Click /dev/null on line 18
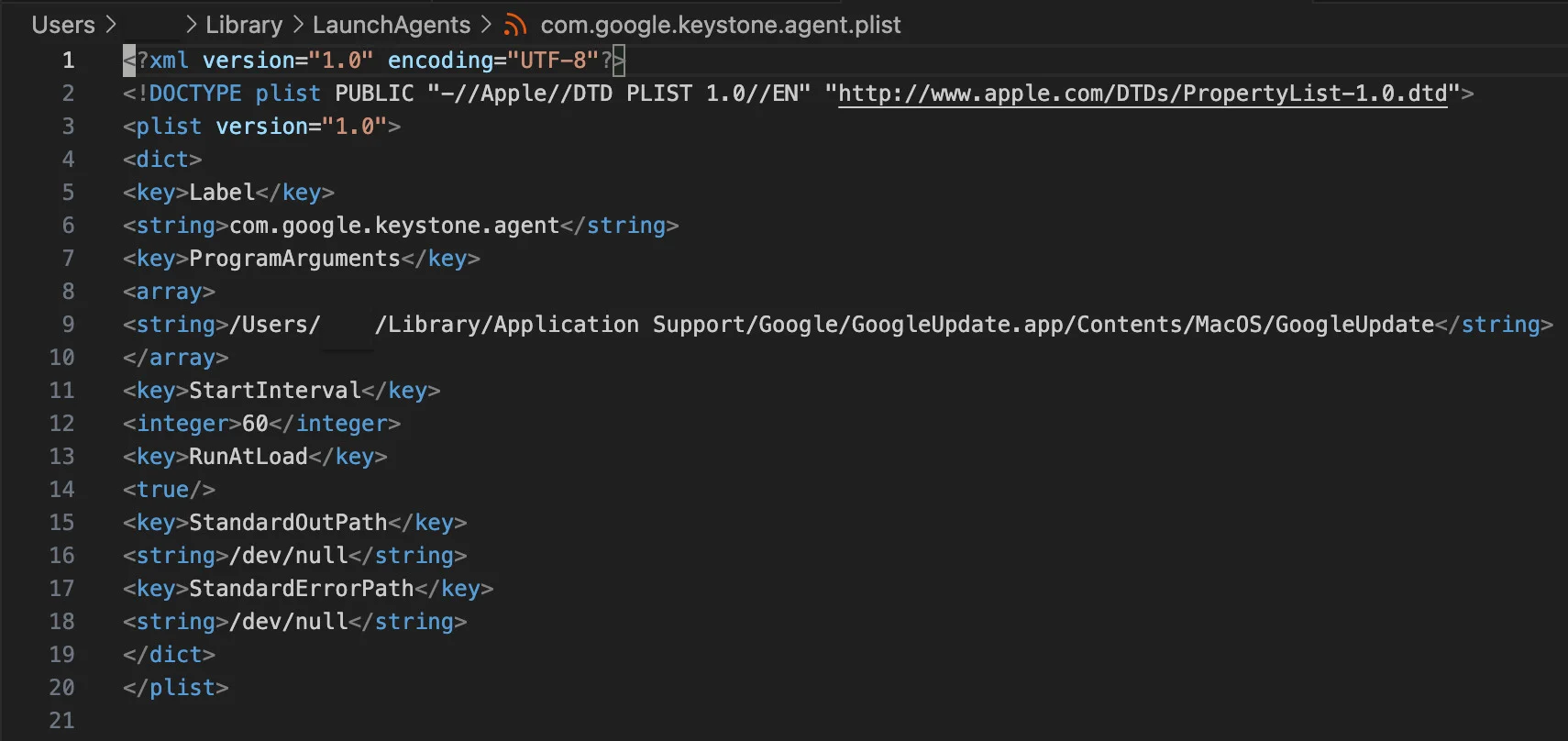The image size is (1568, 741). (289, 622)
